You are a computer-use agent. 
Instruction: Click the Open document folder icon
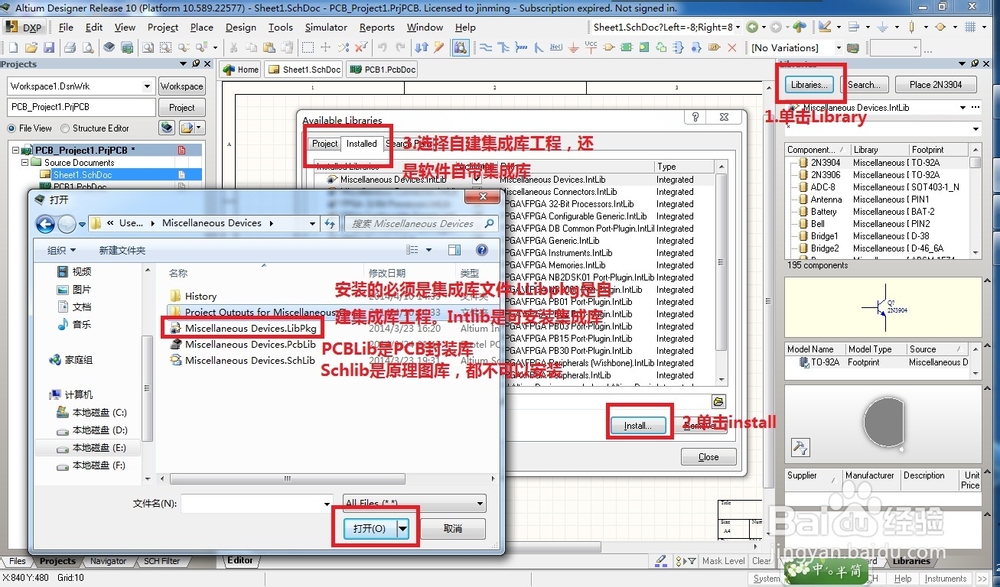point(31,48)
